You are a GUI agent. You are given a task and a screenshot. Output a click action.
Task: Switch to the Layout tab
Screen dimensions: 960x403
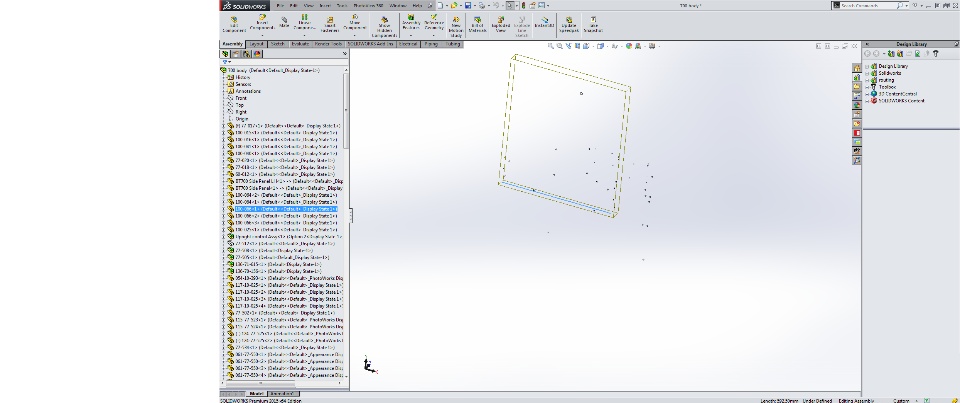[257, 44]
